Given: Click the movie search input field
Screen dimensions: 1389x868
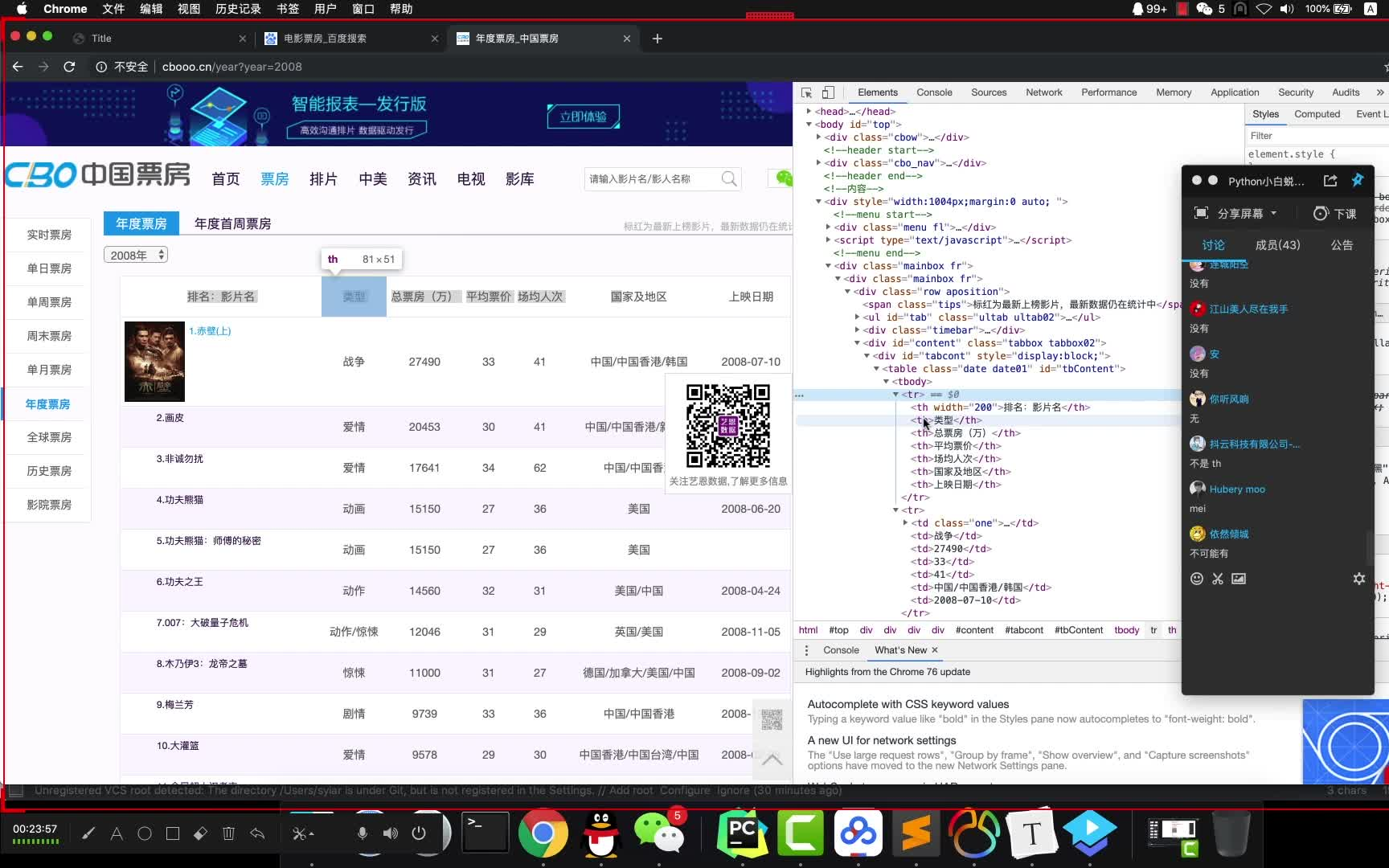Looking at the screenshot, I should coord(651,178).
